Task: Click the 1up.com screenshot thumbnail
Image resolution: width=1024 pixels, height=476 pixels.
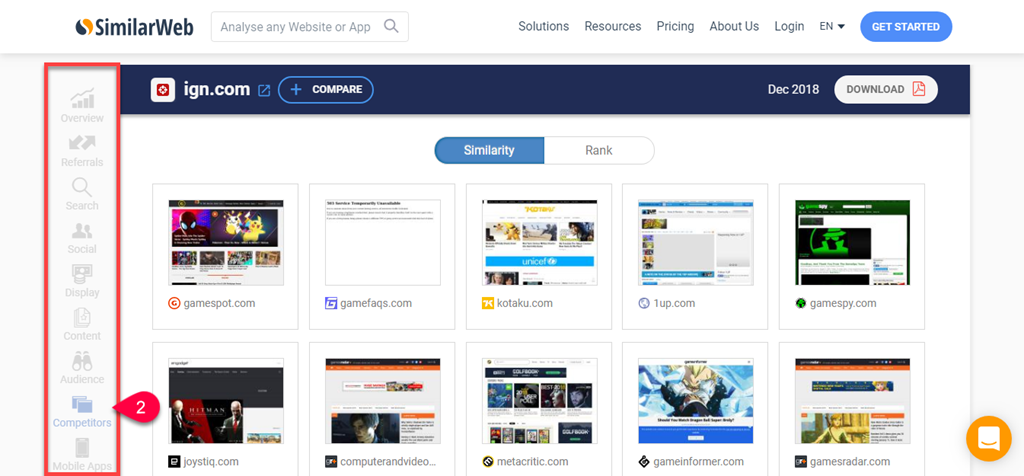Action: pyautogui.click(x=696, y=243)
